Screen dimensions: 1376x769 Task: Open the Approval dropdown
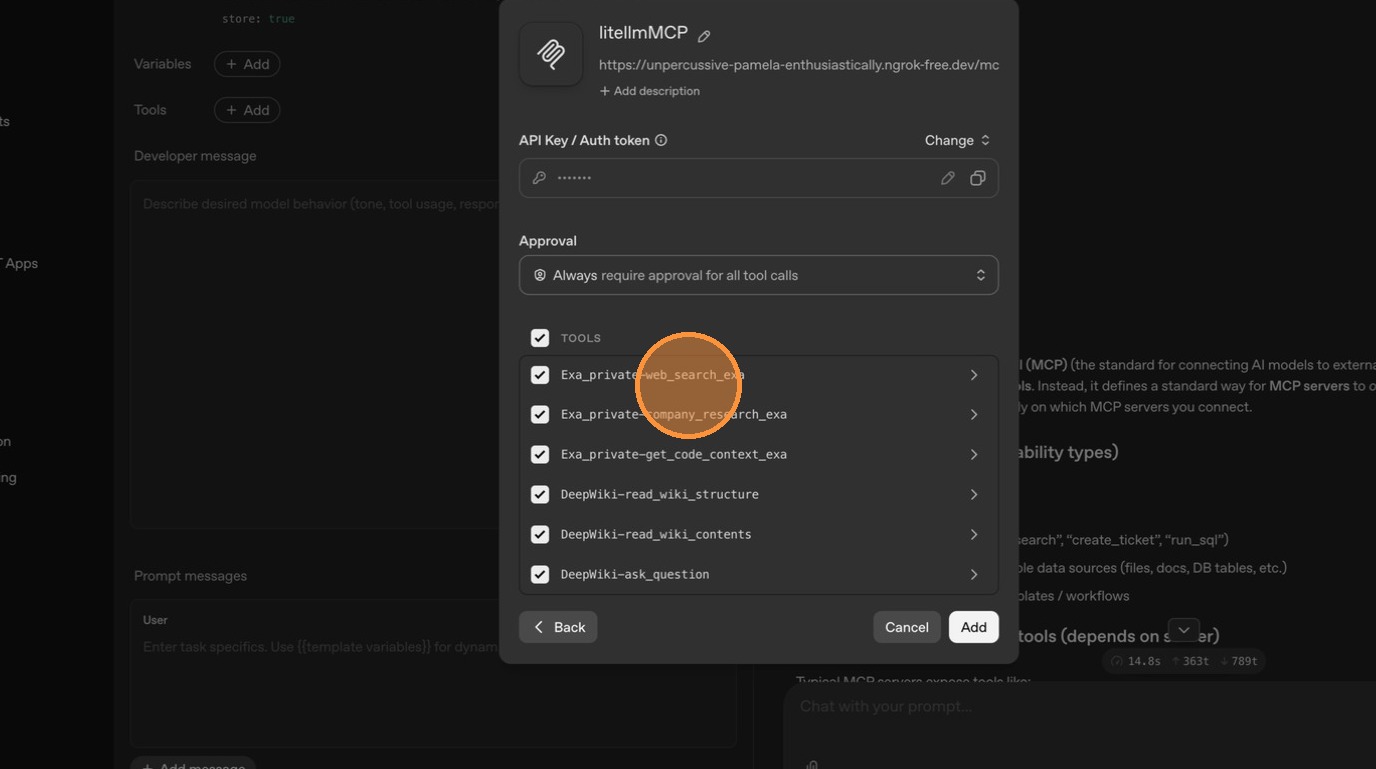(x=759, y=275)
